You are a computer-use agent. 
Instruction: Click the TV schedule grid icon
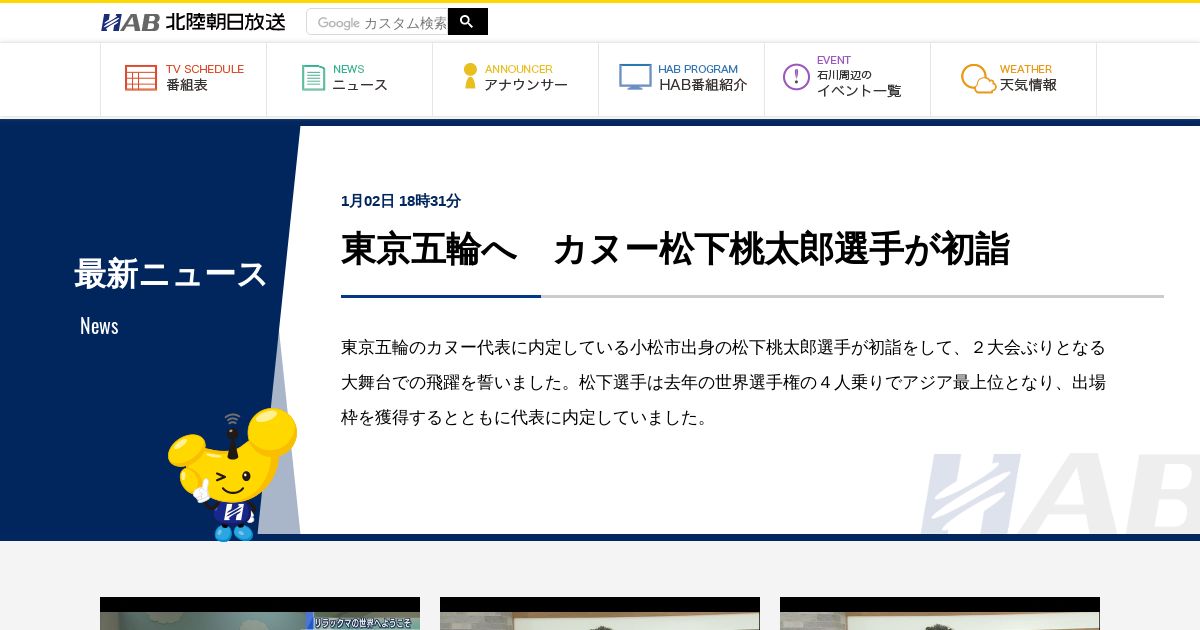(x=141, y=78)
